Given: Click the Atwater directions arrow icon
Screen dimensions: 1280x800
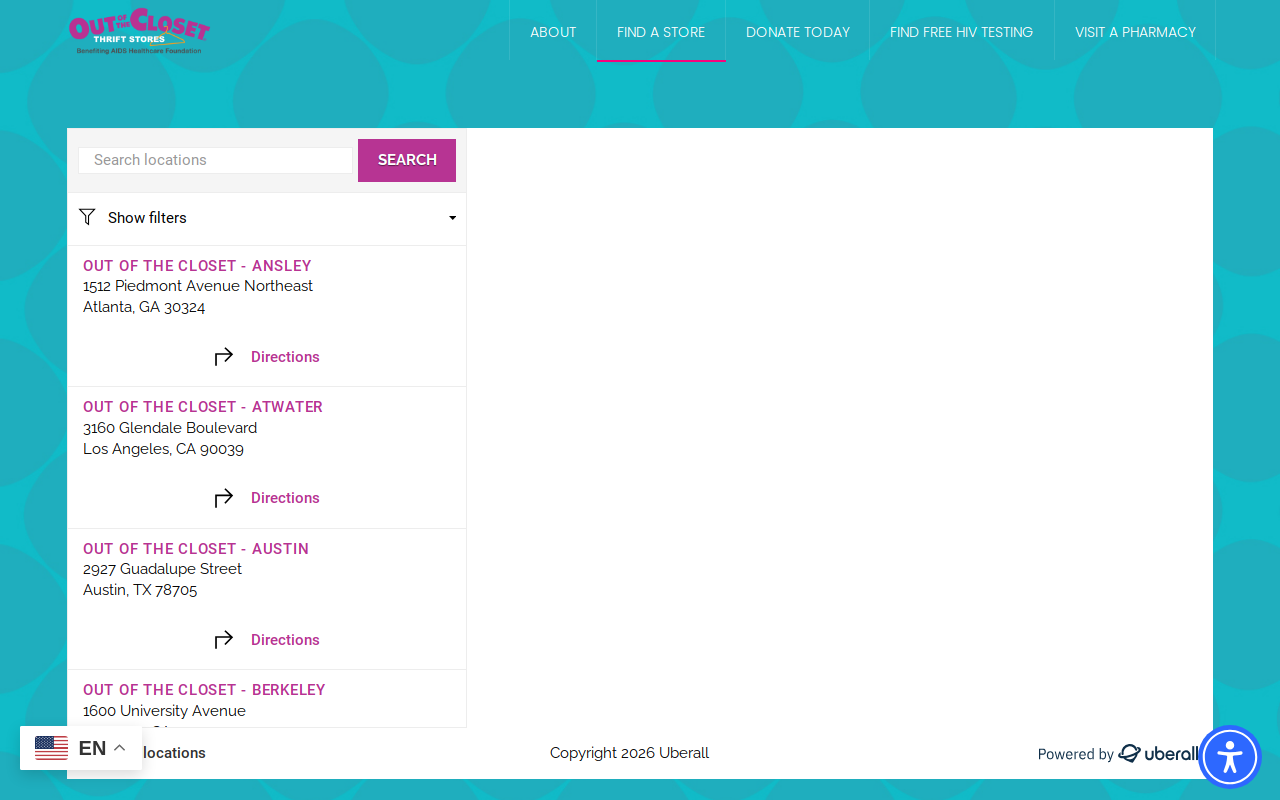Looking at the screenshot, I should click(x=224, y=497).
